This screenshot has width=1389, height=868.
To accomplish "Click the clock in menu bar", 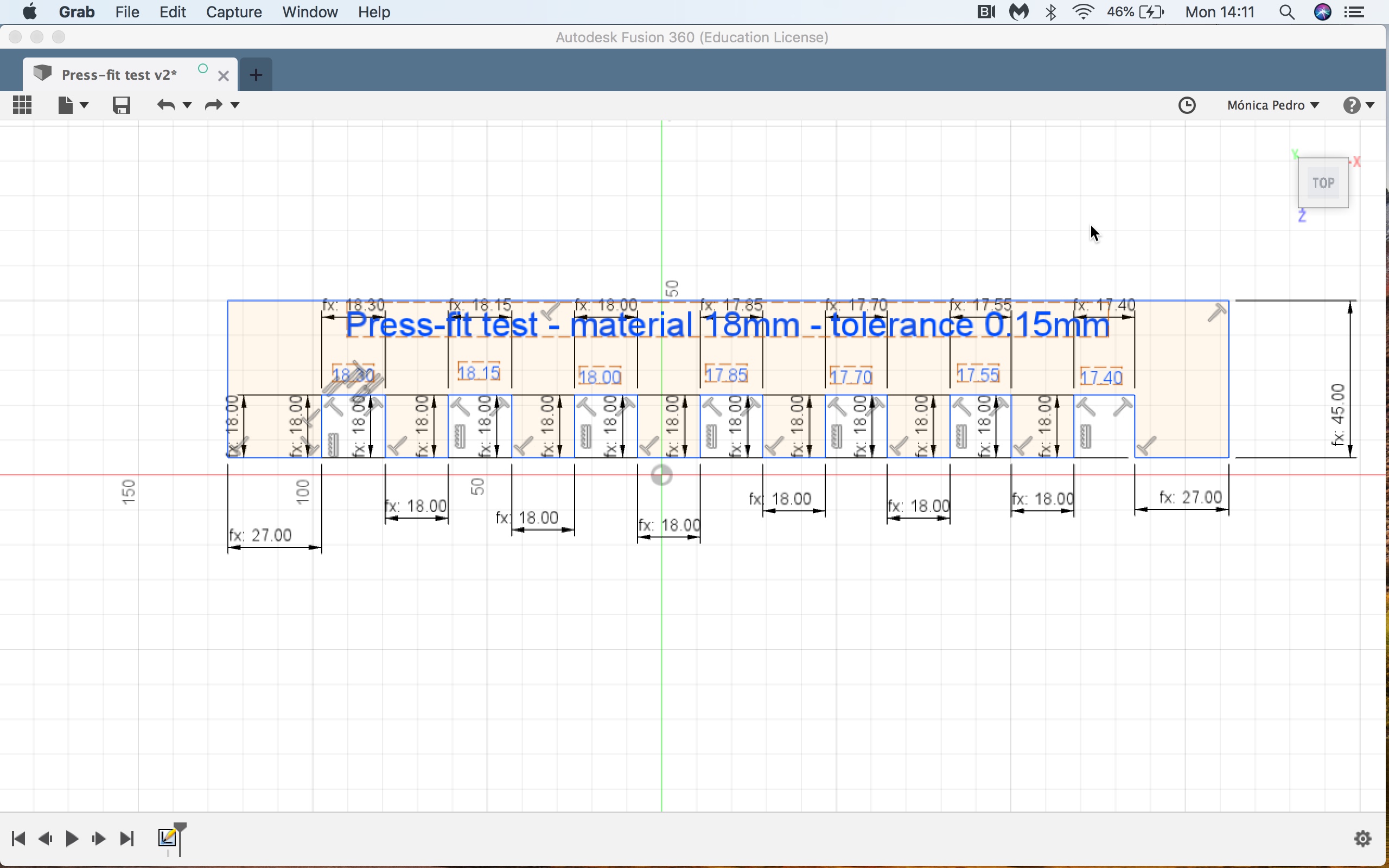I will (1220, 12).
